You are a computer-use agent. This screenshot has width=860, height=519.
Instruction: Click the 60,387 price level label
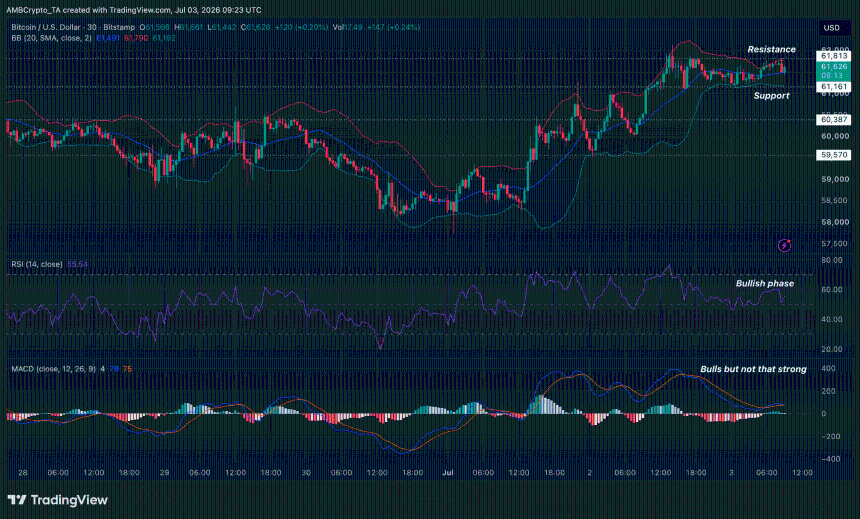pos(834,119)
